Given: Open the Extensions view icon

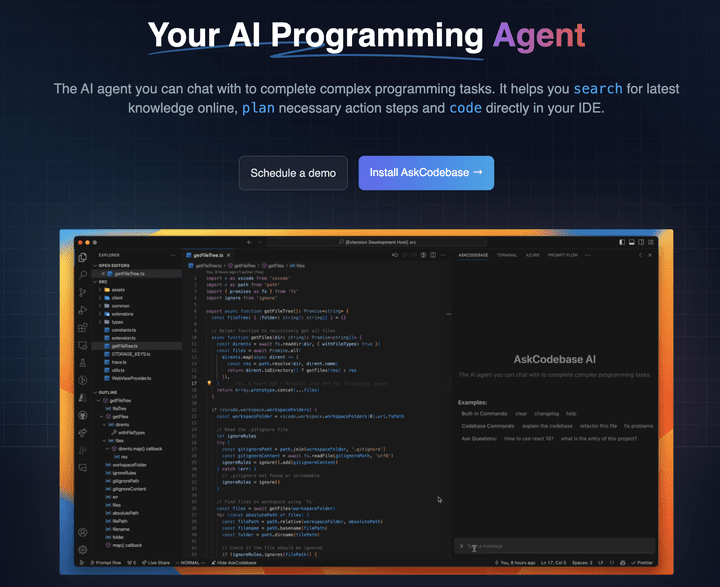Looking at the screenshot, I should click(x=83, y=327).
